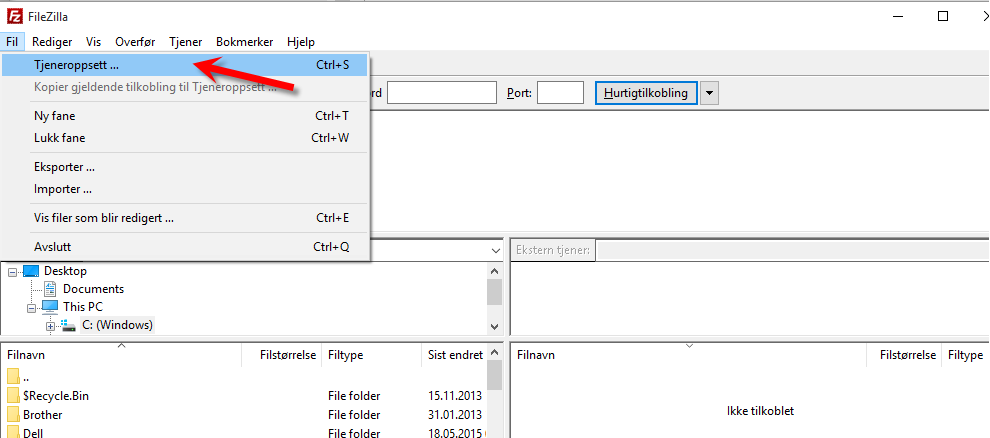Select the Dell folder name

pyautogui.click(x=33, y=433)
